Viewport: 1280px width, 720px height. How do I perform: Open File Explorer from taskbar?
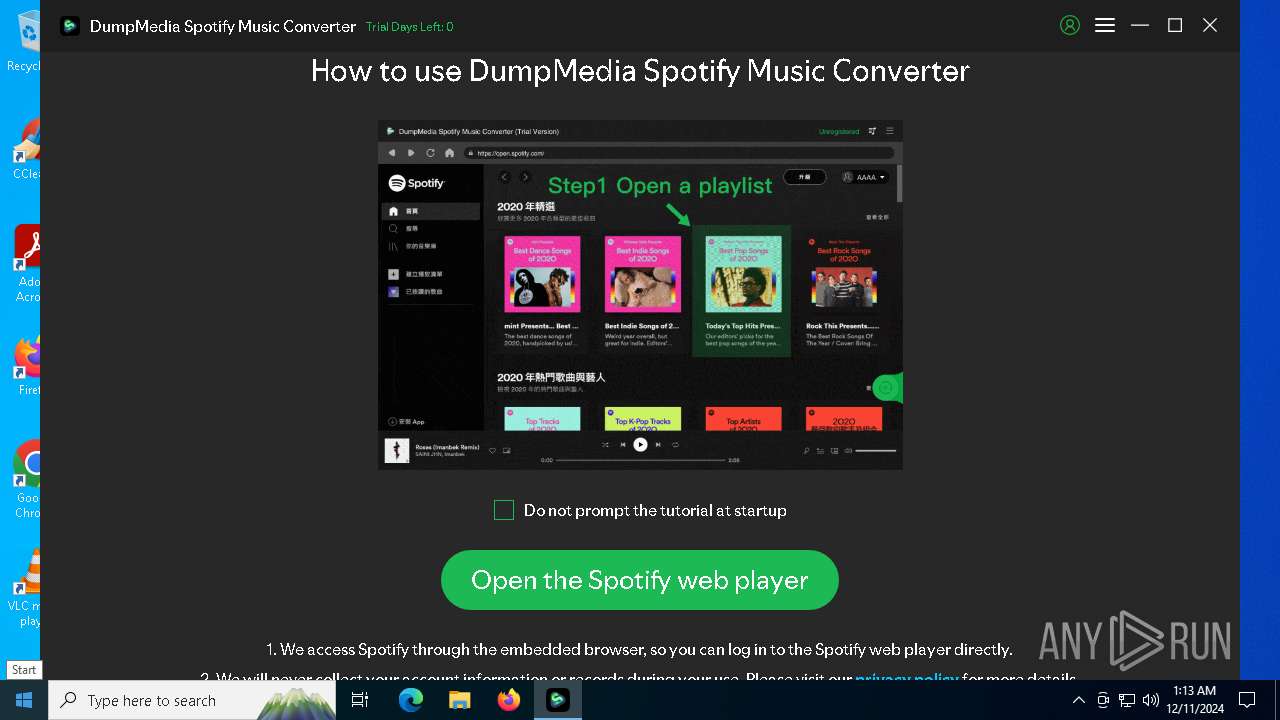coord(459,700)
